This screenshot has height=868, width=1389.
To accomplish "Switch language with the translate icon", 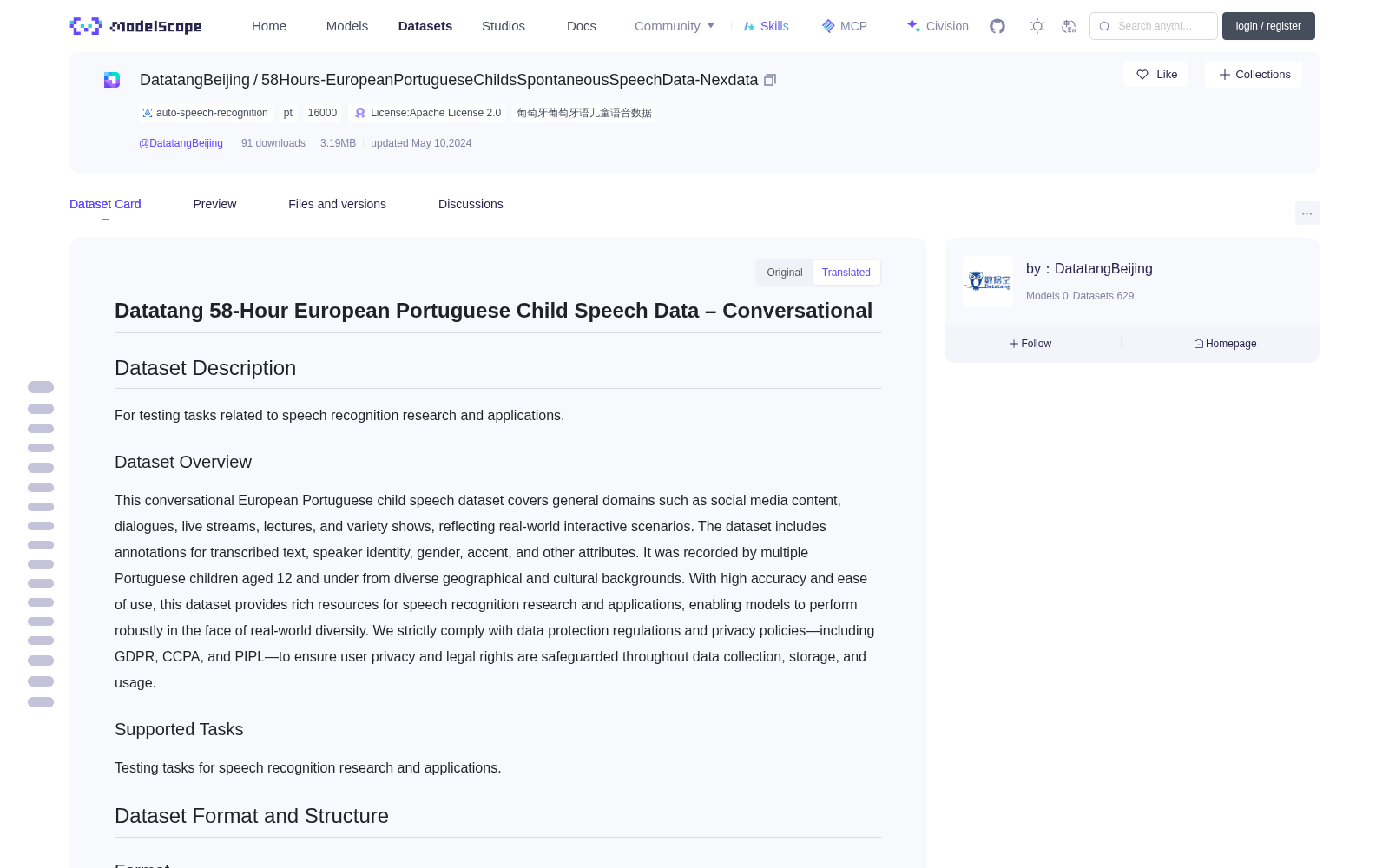I will click(1070, 26).
